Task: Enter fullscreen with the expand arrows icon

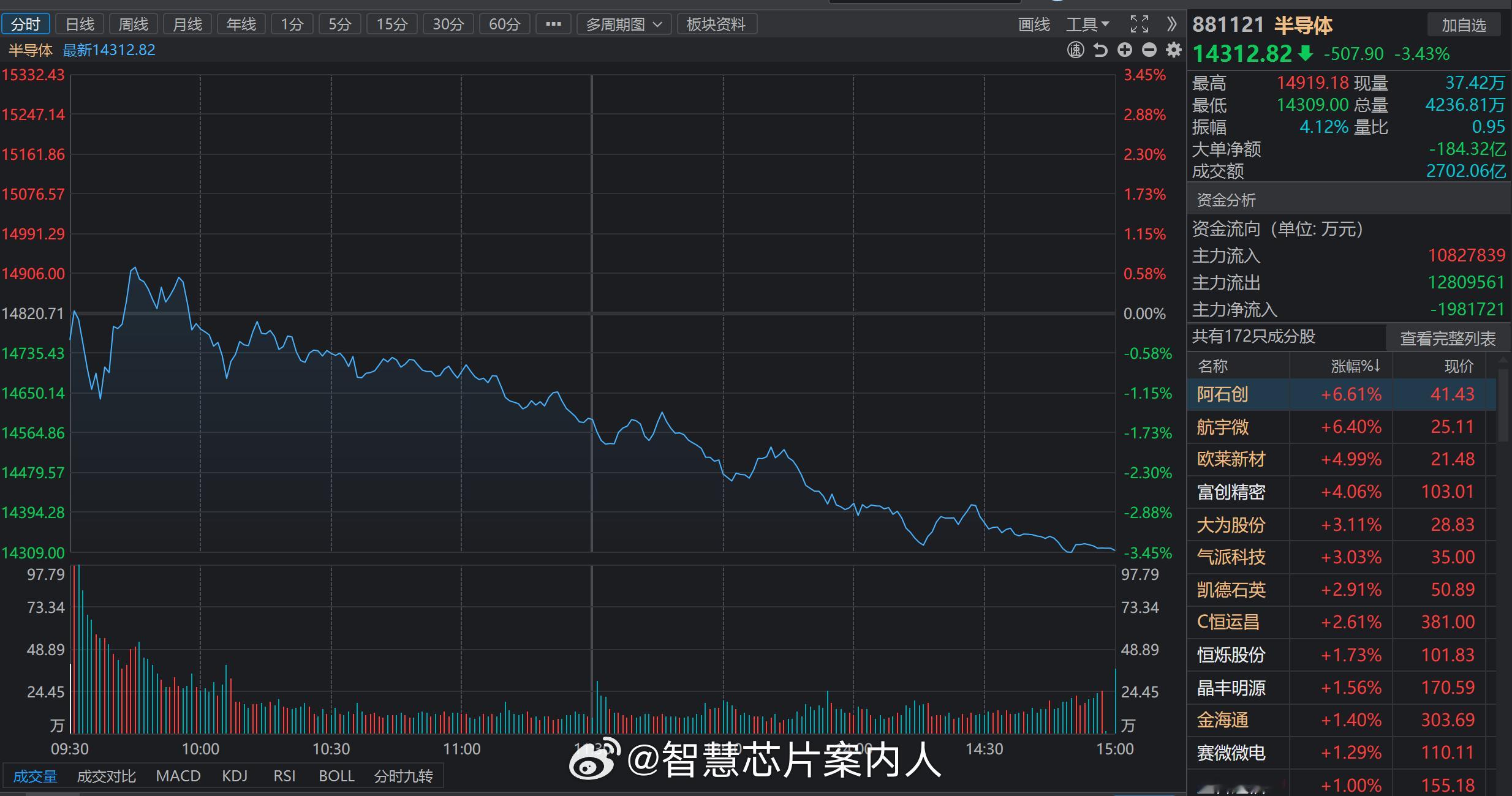Action: click(x=1139, y=24)
